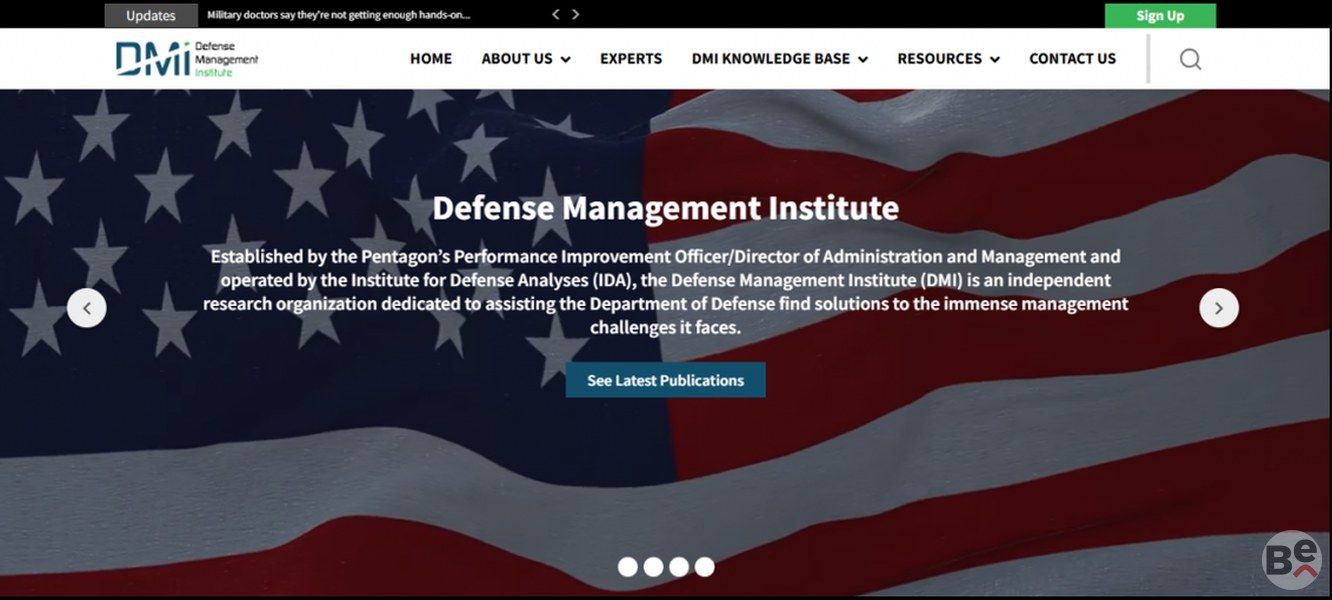Image resolution: width=1332 pixels, height=600 pixels.
Task: Select the fourth carousel dot
Action: click(x=705, y=567)
